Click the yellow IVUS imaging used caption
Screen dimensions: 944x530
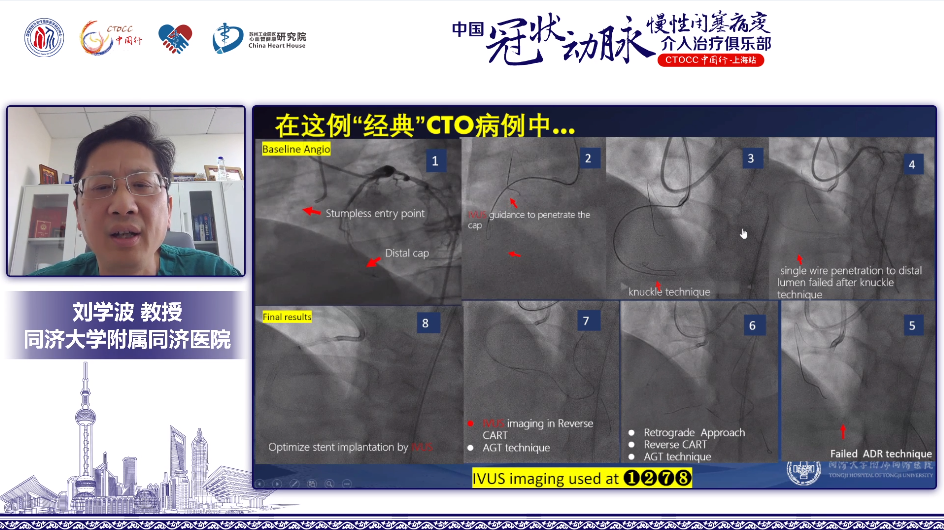[582, 478]
